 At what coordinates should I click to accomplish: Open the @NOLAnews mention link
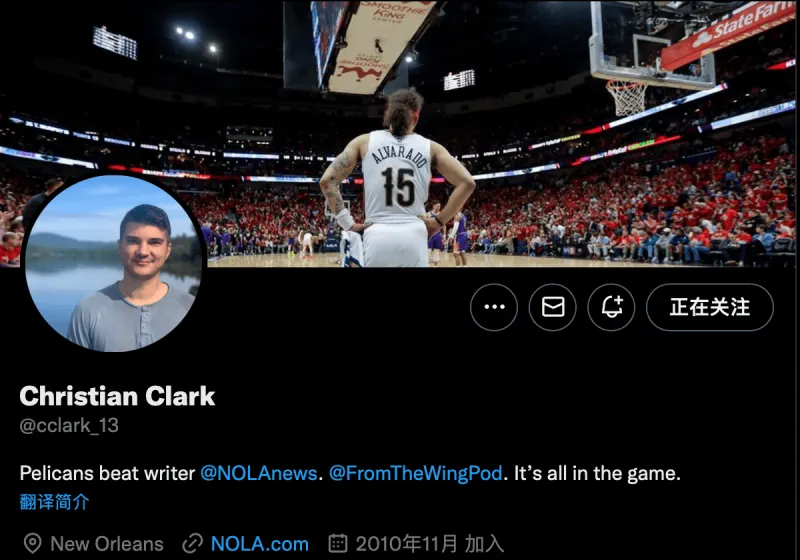pos(259,473)
